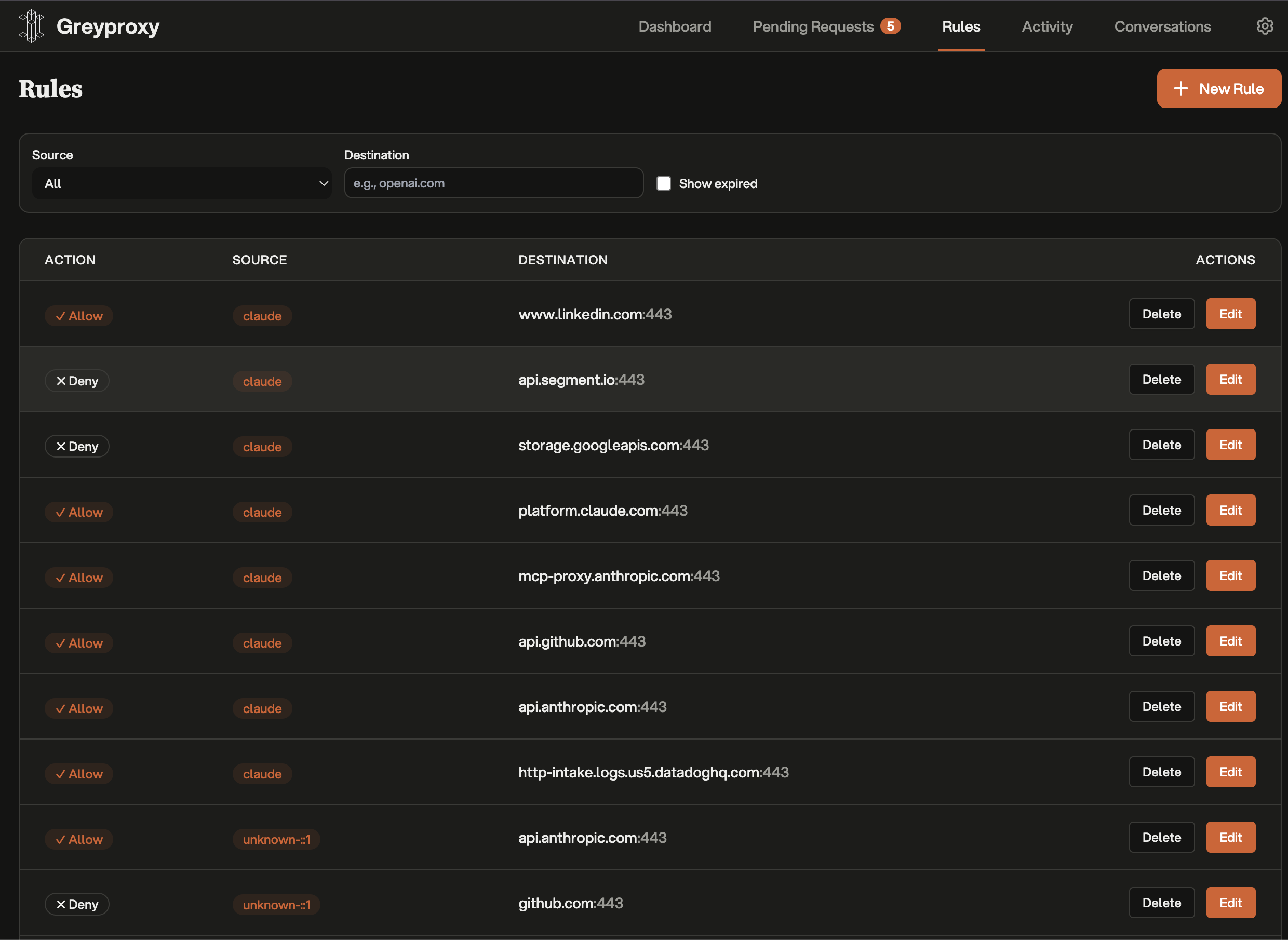The image size is (1288, 940).
Task: Click Allow badge for www.linkedin.com rule
Action: click(78, 316)
